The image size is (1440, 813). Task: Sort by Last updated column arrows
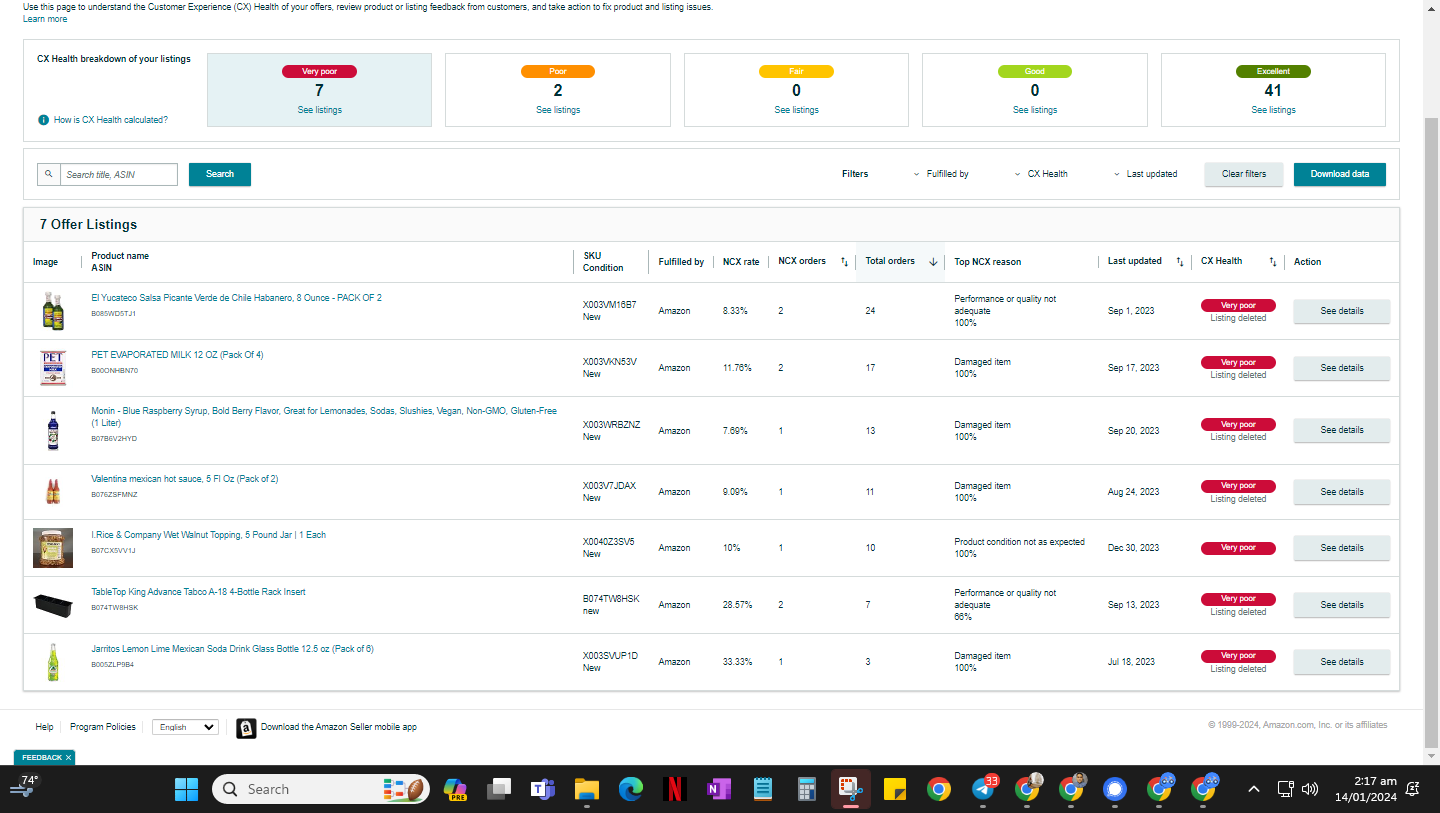pyautogui.click(x=1180, y=262)
